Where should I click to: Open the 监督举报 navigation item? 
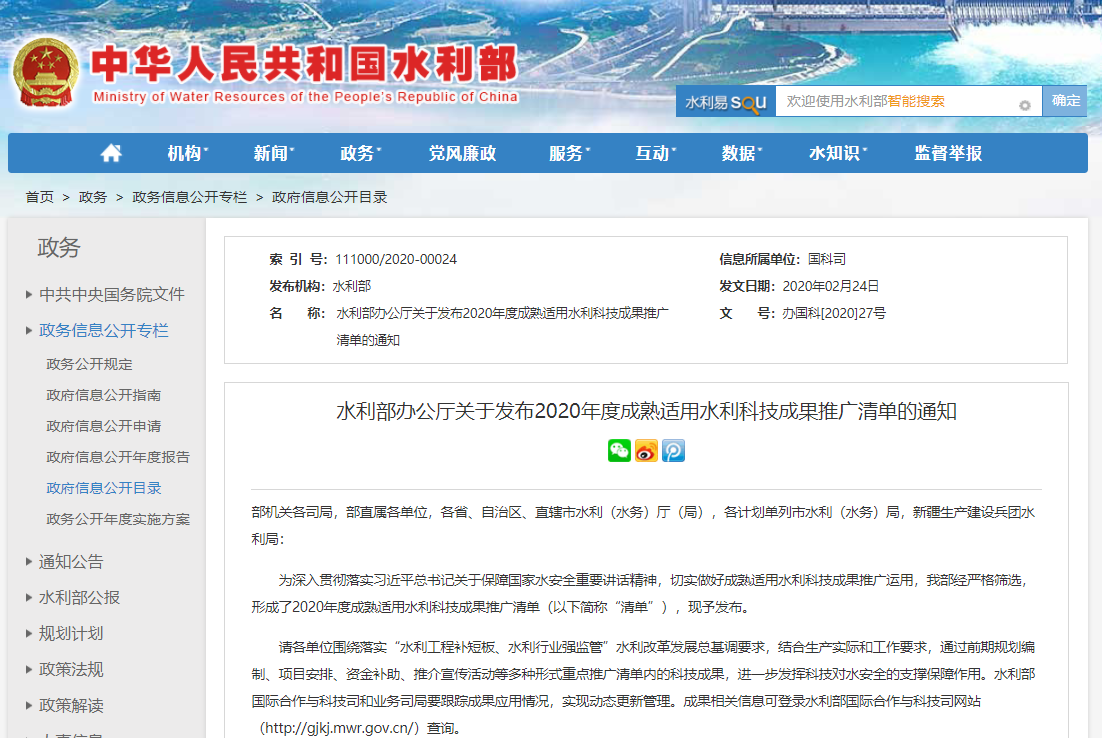(948, 153)
